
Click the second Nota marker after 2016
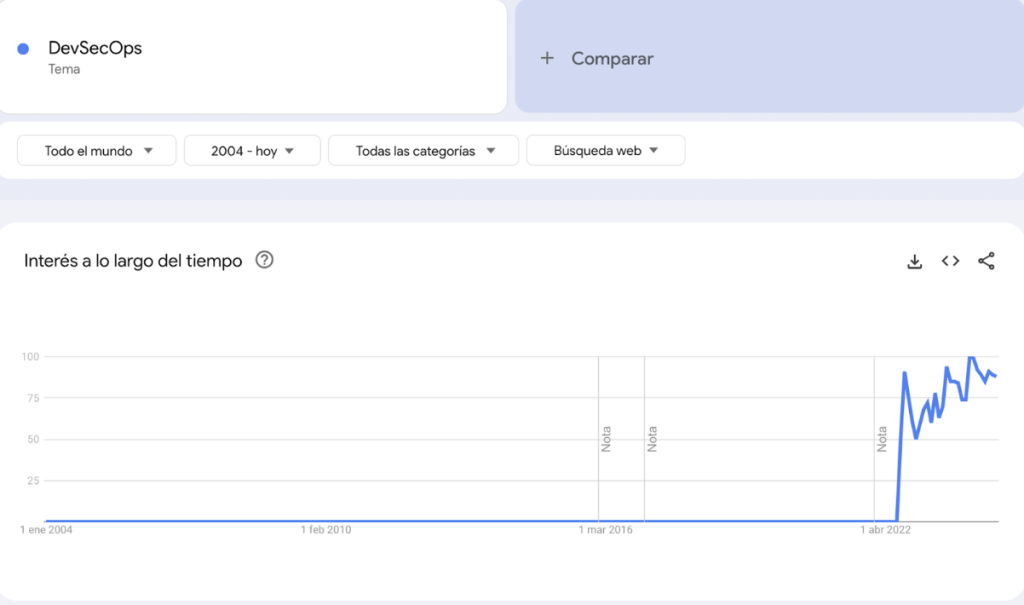click(652, 439)
